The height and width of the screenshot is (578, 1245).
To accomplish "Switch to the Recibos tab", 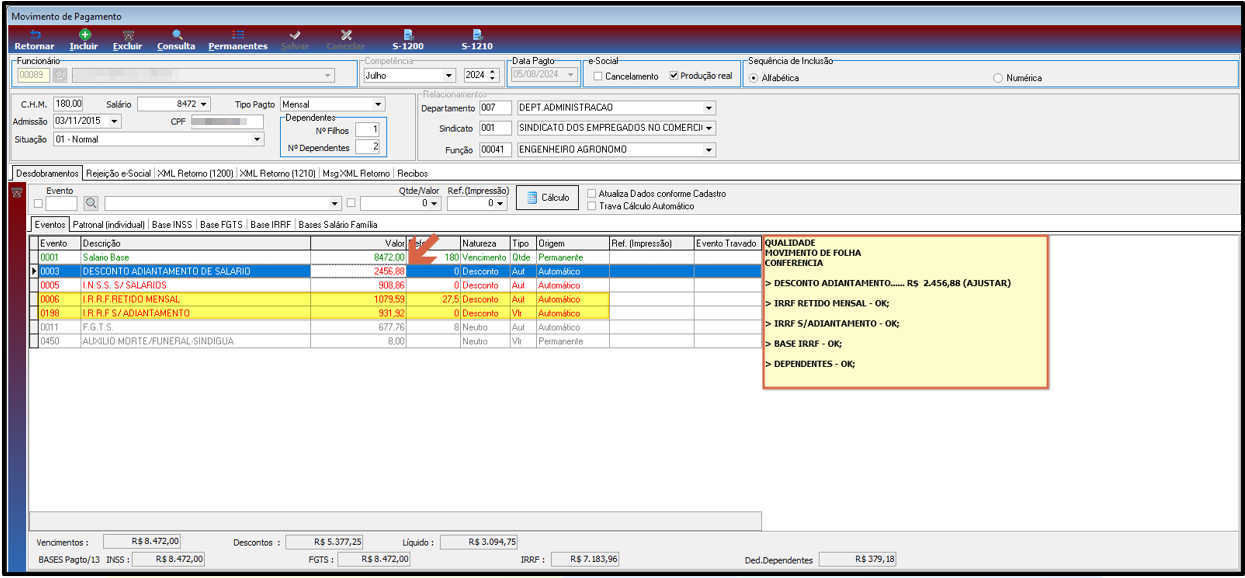I will point(413,173).
